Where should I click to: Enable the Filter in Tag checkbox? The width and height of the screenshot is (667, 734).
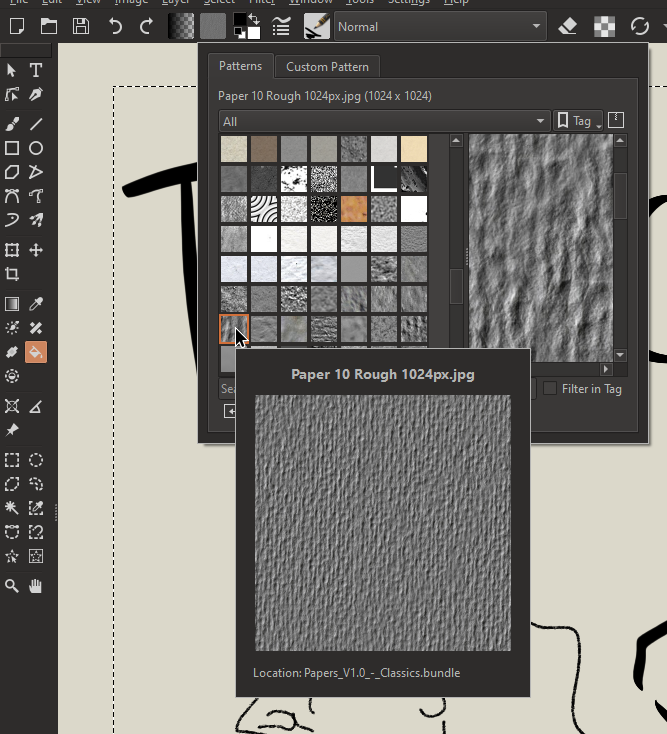pyautogui.click(x=549, y=388)
